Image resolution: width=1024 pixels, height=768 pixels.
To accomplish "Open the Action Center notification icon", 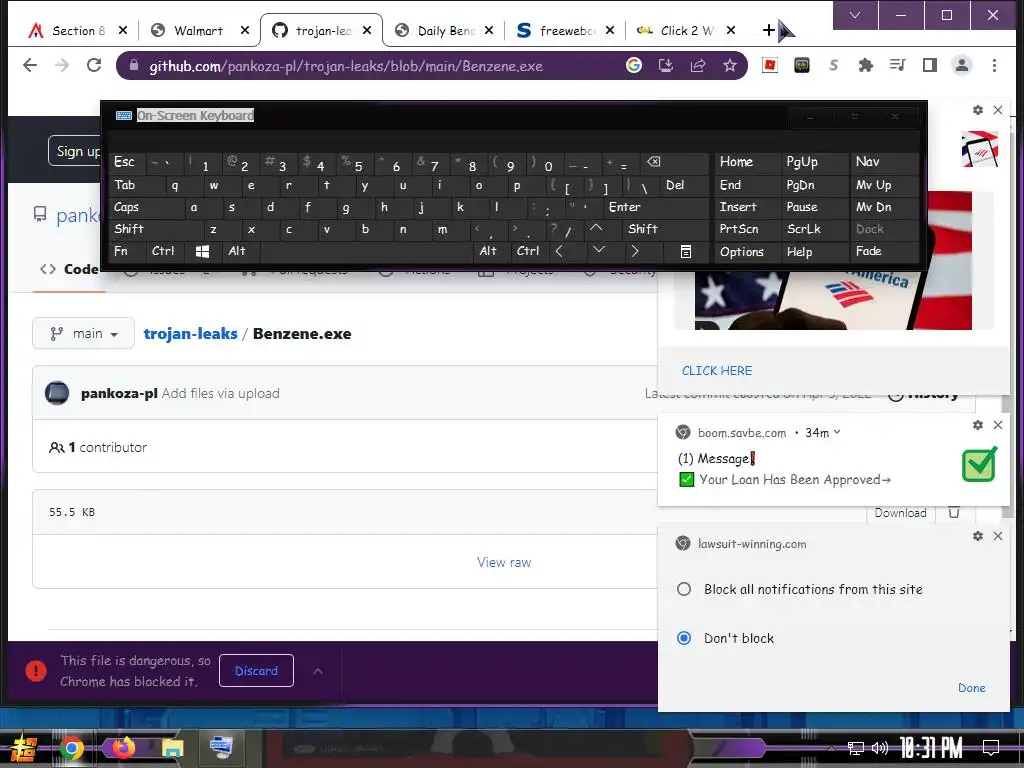I will 991,748.
